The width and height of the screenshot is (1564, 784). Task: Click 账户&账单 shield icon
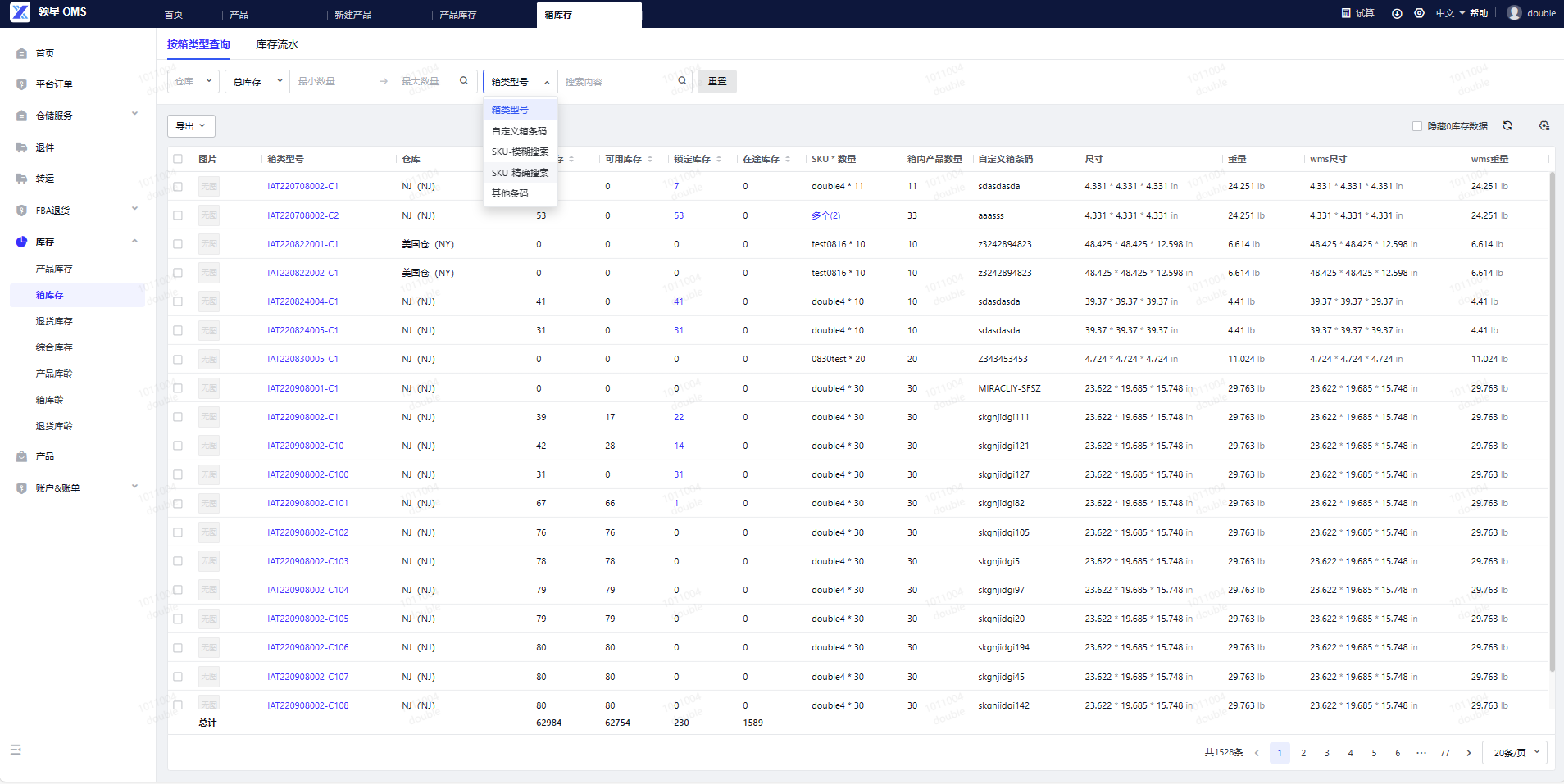(21, 488)
